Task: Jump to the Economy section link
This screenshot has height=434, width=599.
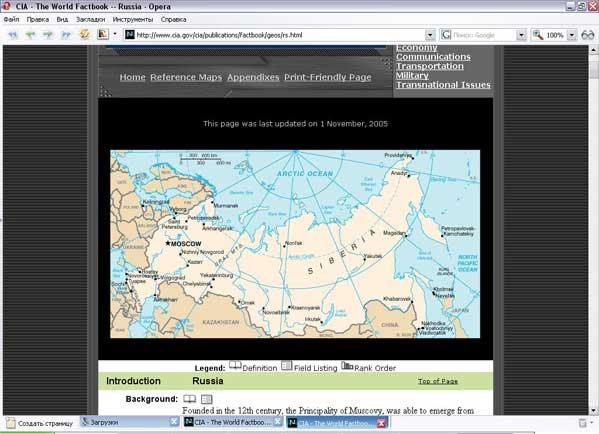Action: pyautogui.click(x=417, y=48)
